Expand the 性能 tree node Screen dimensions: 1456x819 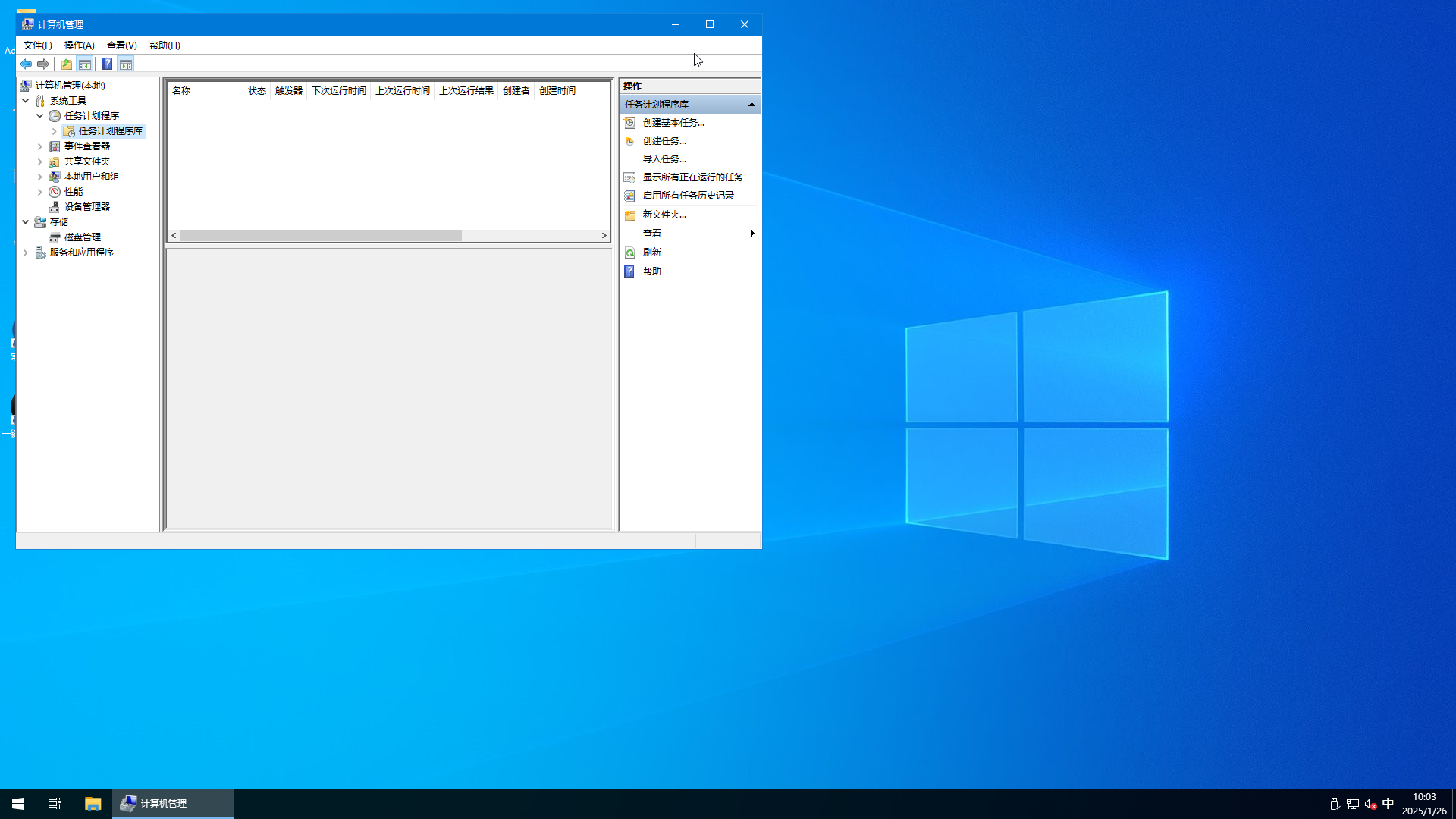coord(40,192)
